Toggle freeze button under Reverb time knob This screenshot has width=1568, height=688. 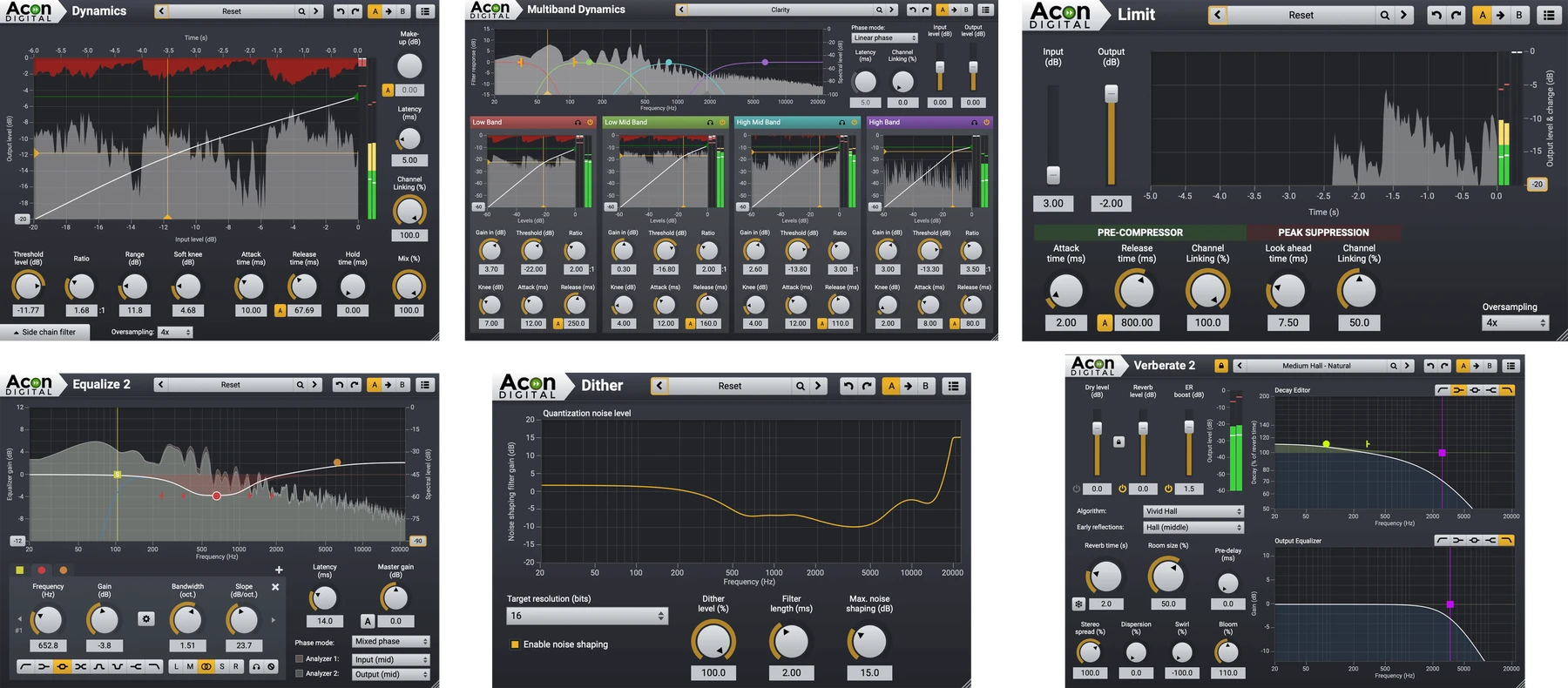(x=1078, y=604)
